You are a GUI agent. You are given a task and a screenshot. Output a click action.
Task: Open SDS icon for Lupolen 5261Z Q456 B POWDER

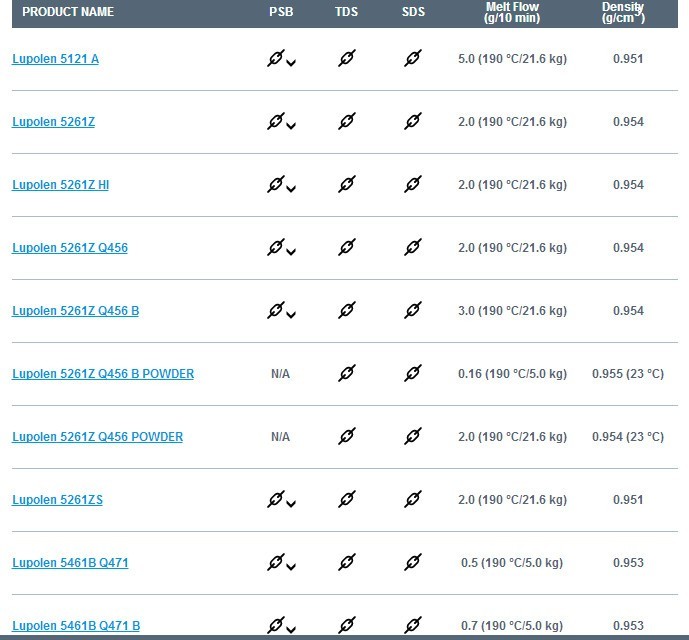click(413, 373)
